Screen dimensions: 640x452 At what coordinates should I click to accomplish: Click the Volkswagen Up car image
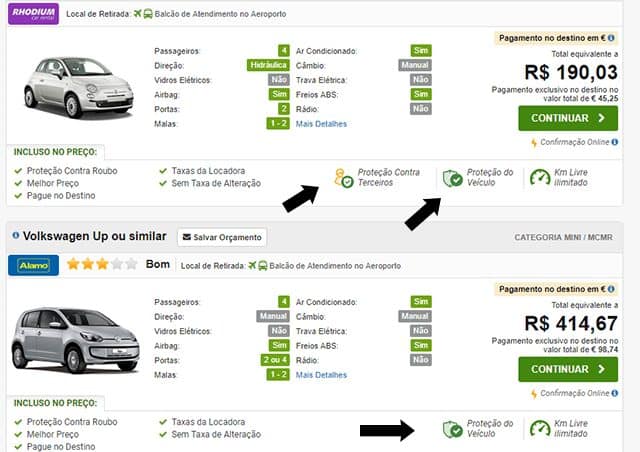[75, 341]
